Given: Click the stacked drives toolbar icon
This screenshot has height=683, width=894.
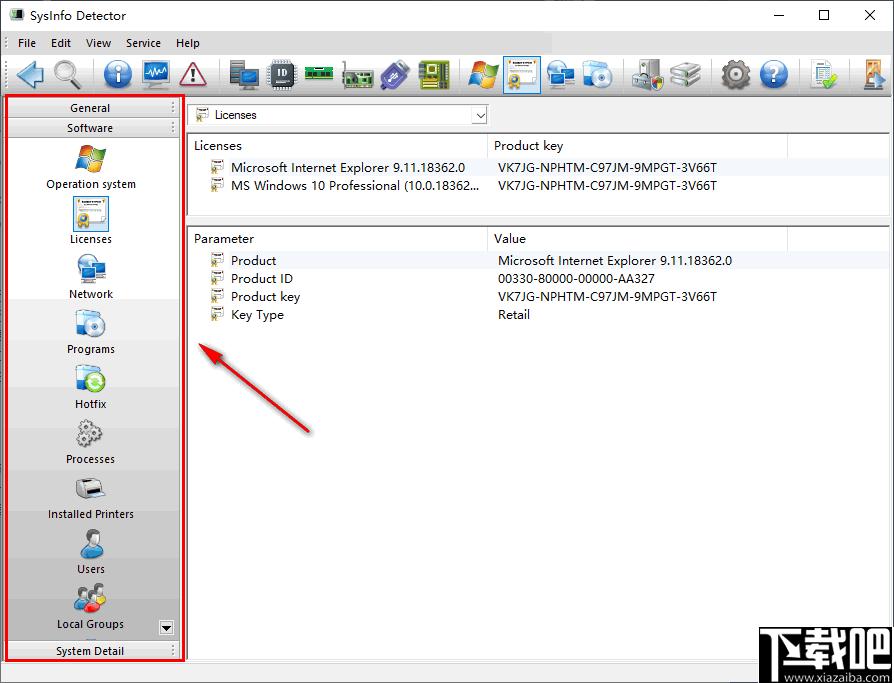Looking at the screenshot, I should 685,74.
